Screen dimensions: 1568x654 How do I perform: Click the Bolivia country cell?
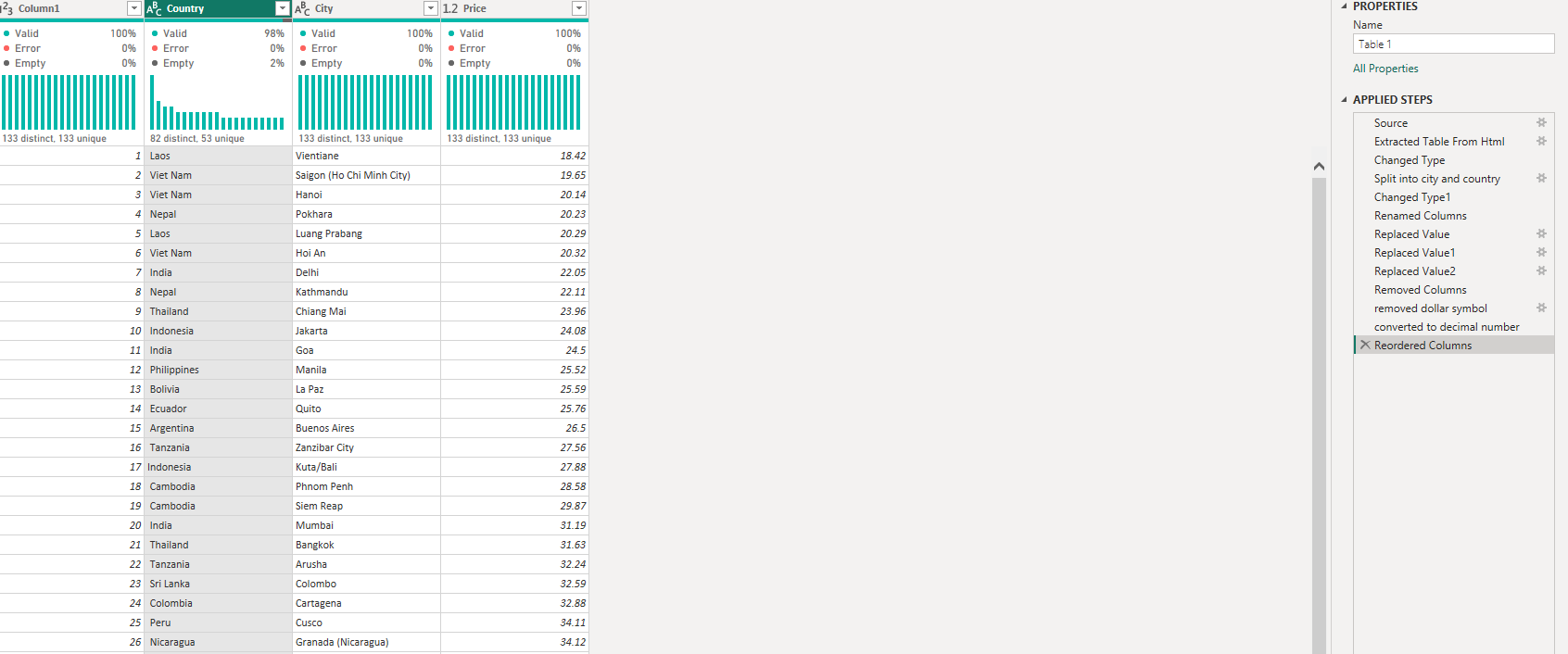point(218,389)
